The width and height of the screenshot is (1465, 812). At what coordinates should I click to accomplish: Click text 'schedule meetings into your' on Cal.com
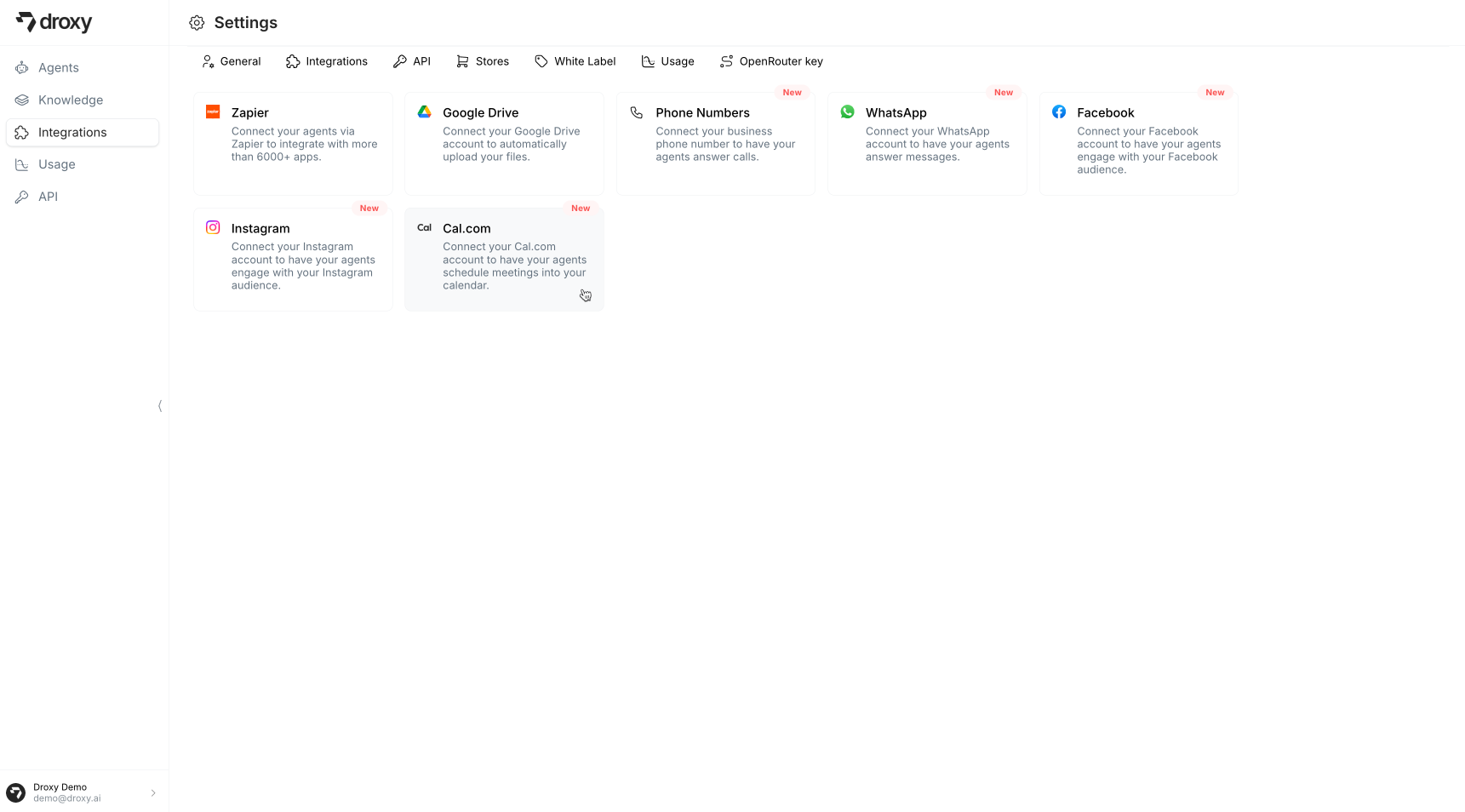click(514, 273)
